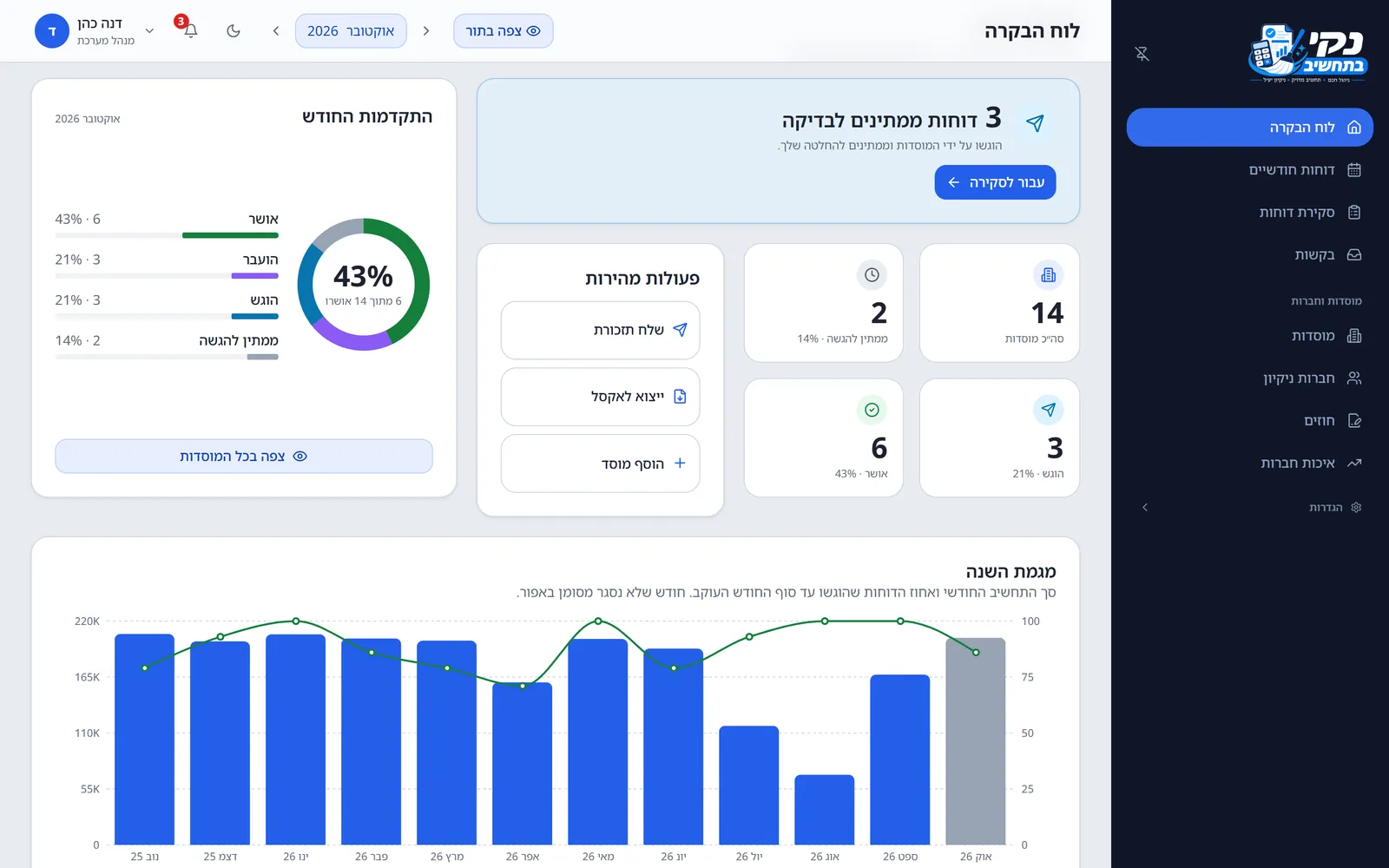Click the מוסדות building icon in the sidebar
This screenshot has width=1389, height=868.
(x=1354, y=336)
